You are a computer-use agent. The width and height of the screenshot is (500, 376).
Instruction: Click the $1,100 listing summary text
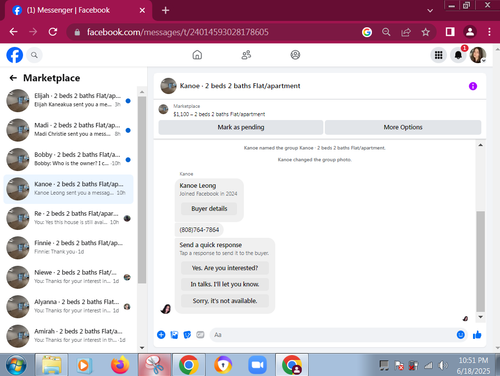219,114
